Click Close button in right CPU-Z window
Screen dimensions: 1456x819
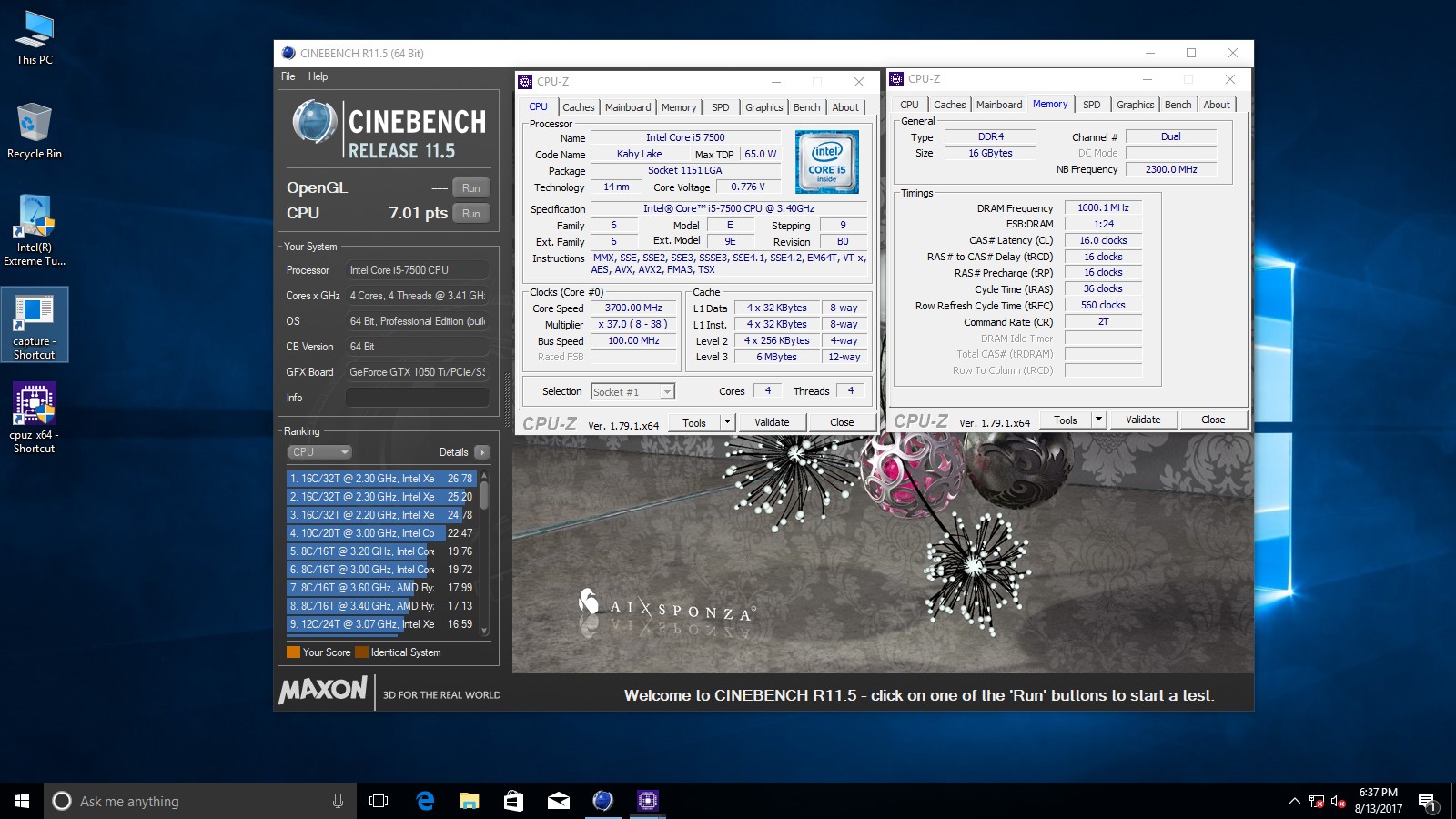pyautogui.click(x=1213, y=420)
